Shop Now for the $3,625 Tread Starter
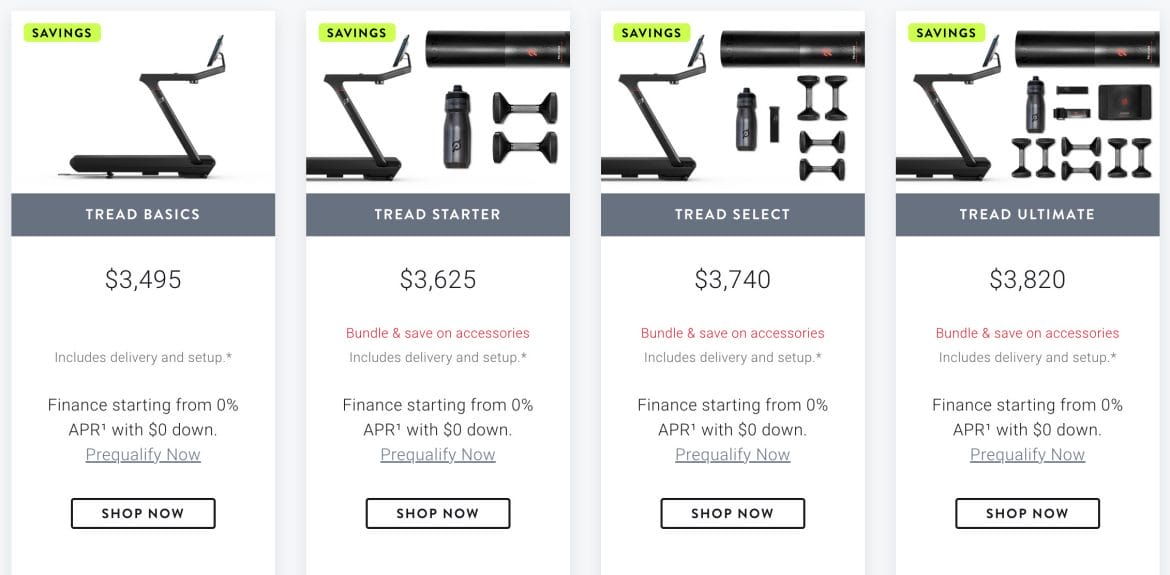Image resolution: width=1170 pixels, height=575 pixels. pyautogui.click(x=438, y=513)
